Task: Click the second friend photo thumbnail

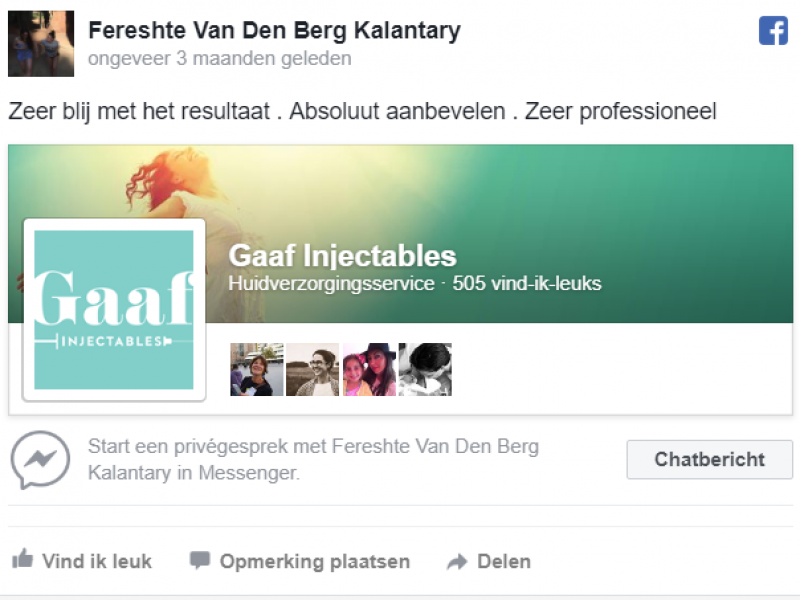Action: click(312, 370)
